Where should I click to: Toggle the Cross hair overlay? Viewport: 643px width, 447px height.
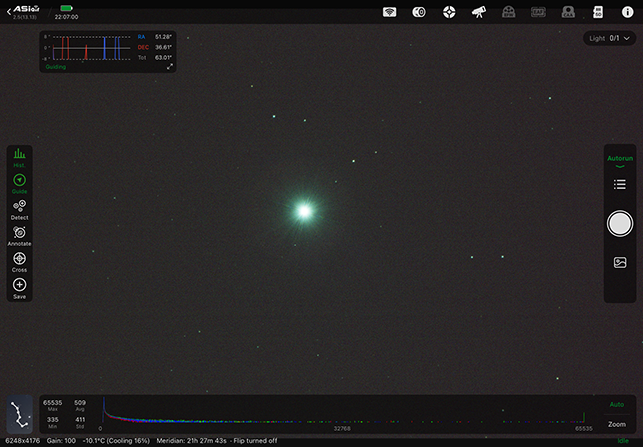(19, 261)
